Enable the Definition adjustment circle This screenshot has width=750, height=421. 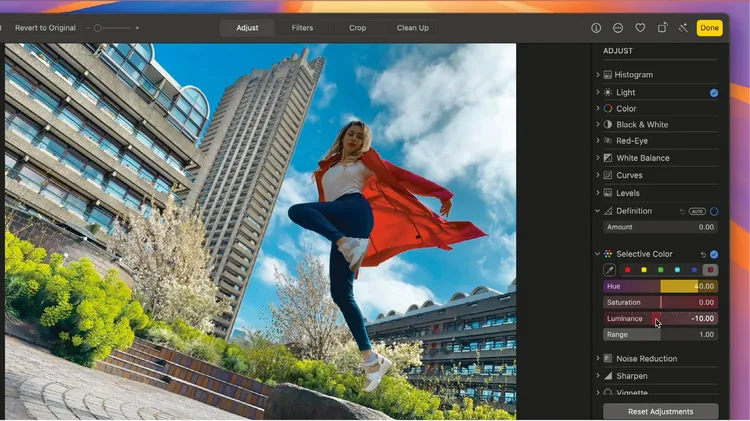[714, 212]
